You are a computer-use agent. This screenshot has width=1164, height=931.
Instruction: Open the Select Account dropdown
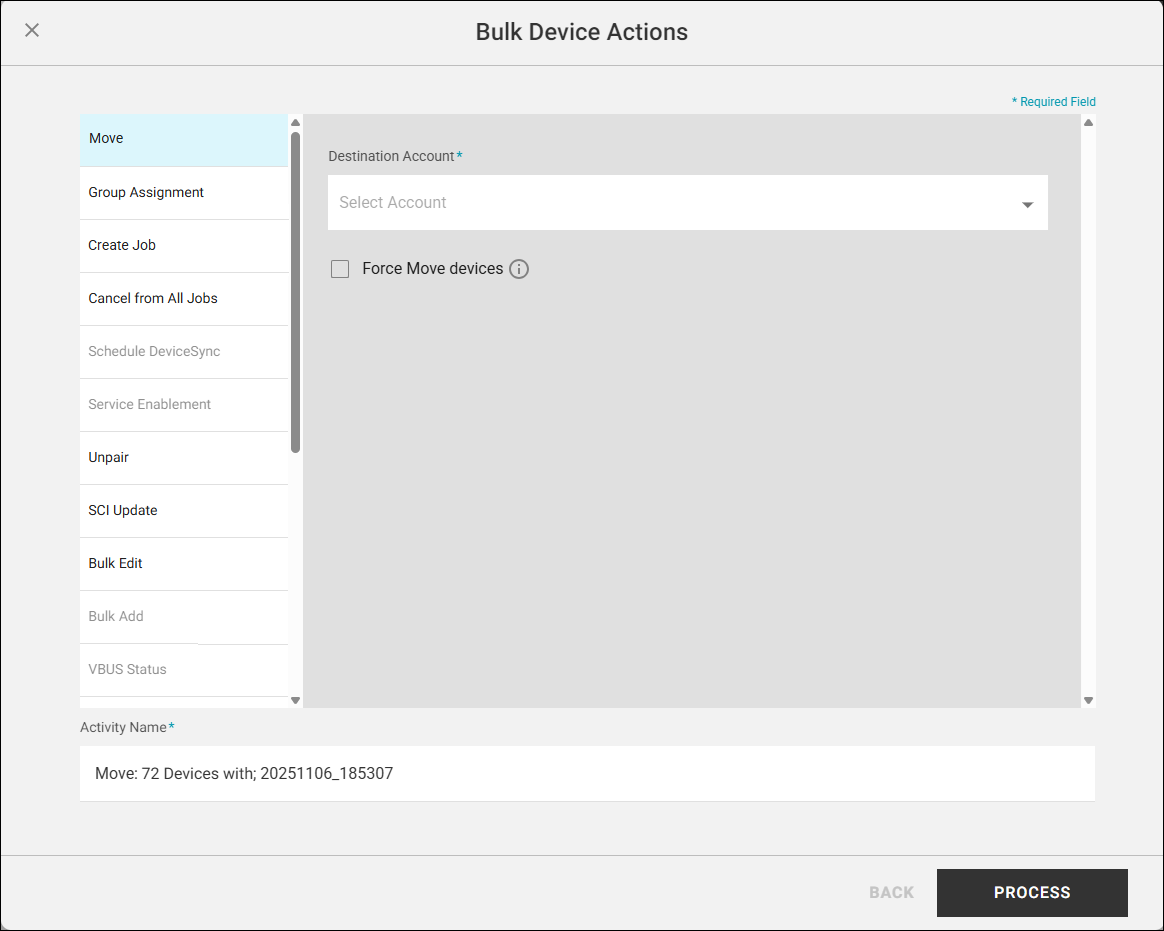point(687,203)
